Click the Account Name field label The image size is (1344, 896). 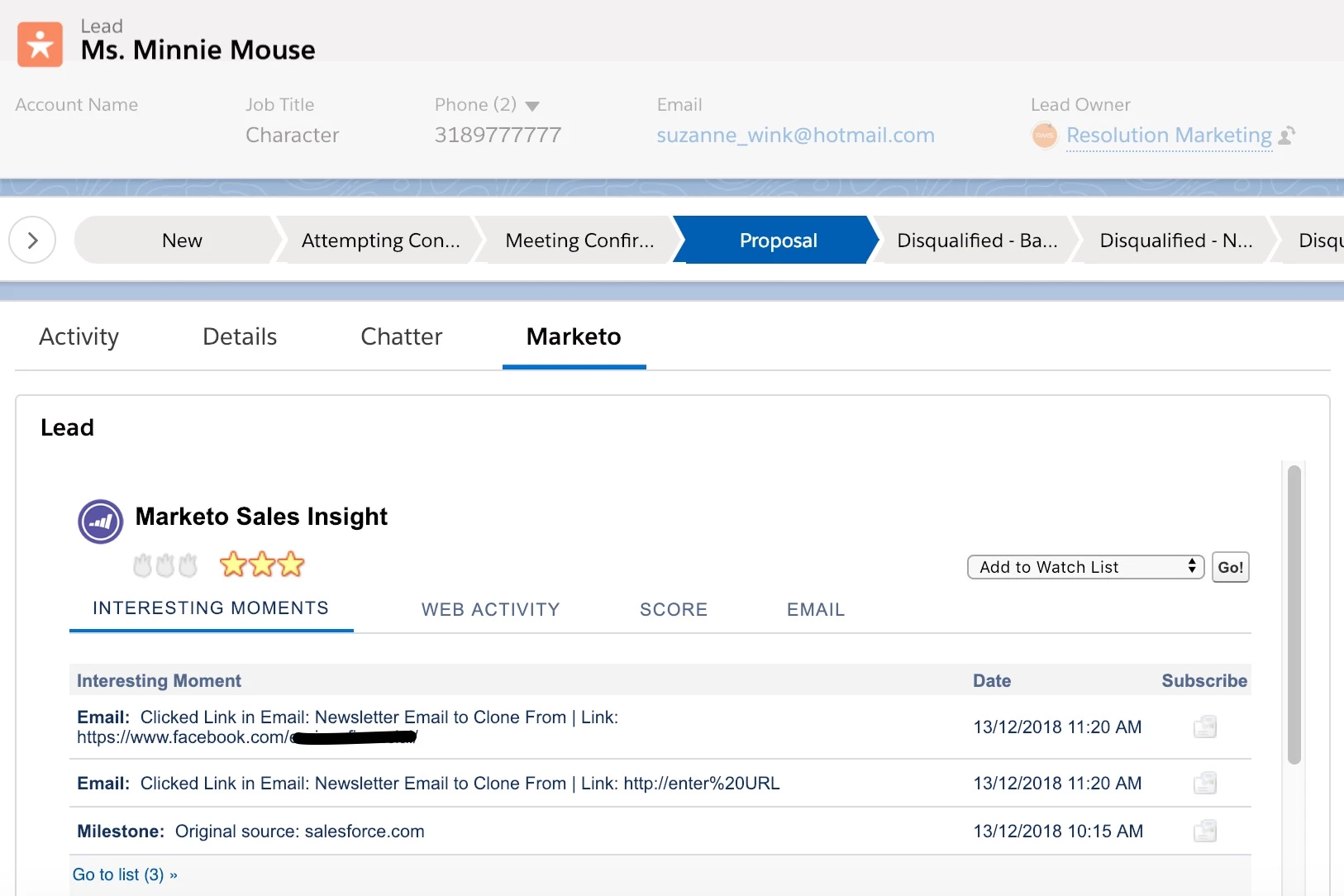pyautogui.click(x=76, y=105)
